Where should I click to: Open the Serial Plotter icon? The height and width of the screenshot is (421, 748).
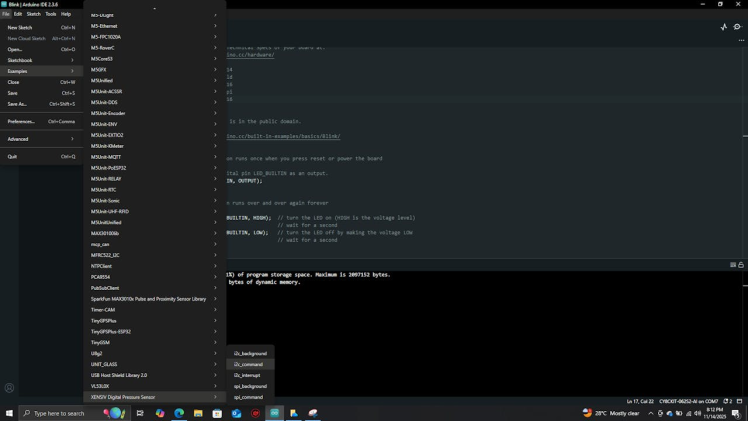point(724,27)
